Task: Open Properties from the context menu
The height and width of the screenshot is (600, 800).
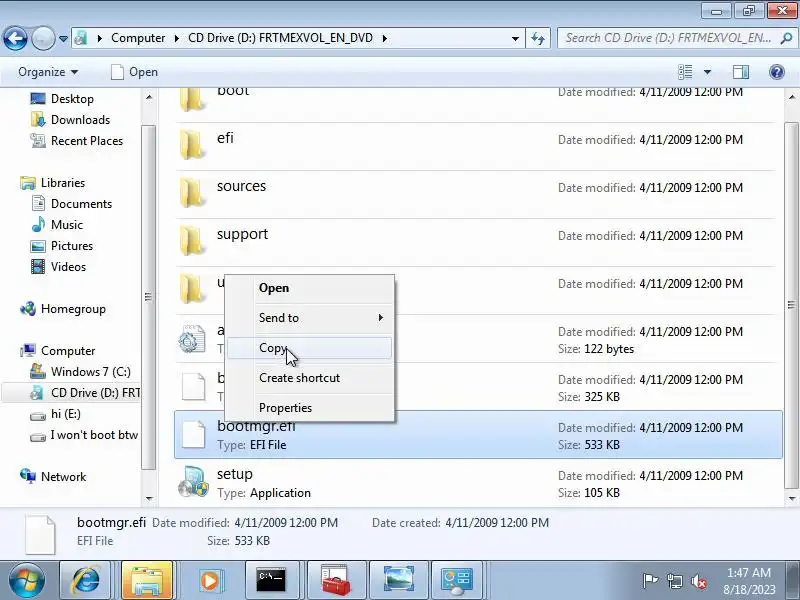Action: click(310, 408)
